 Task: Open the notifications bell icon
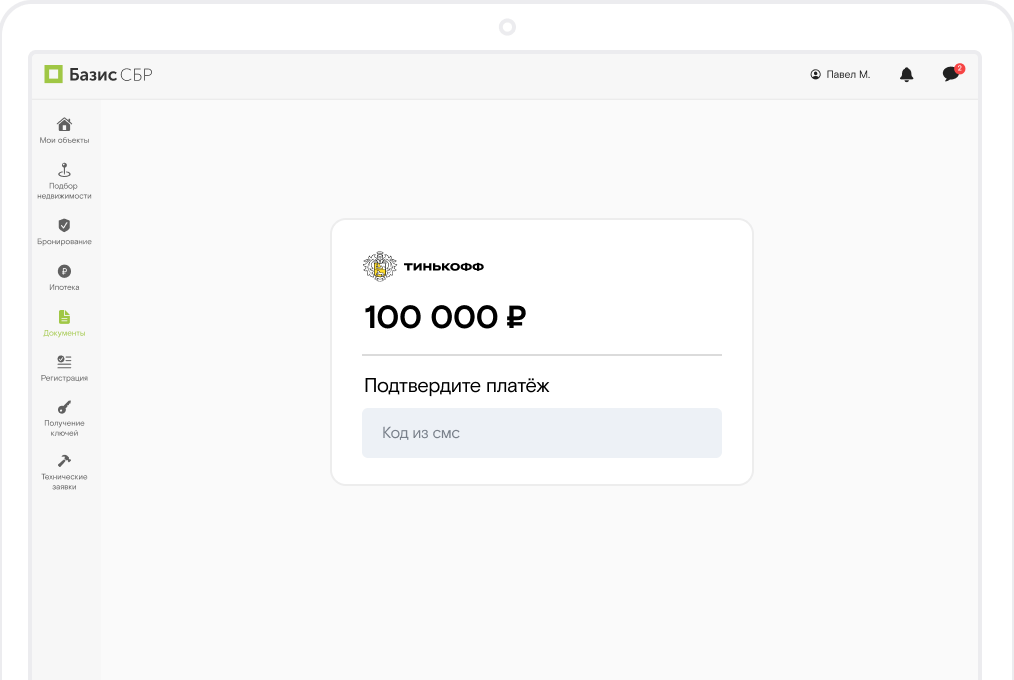907,75
